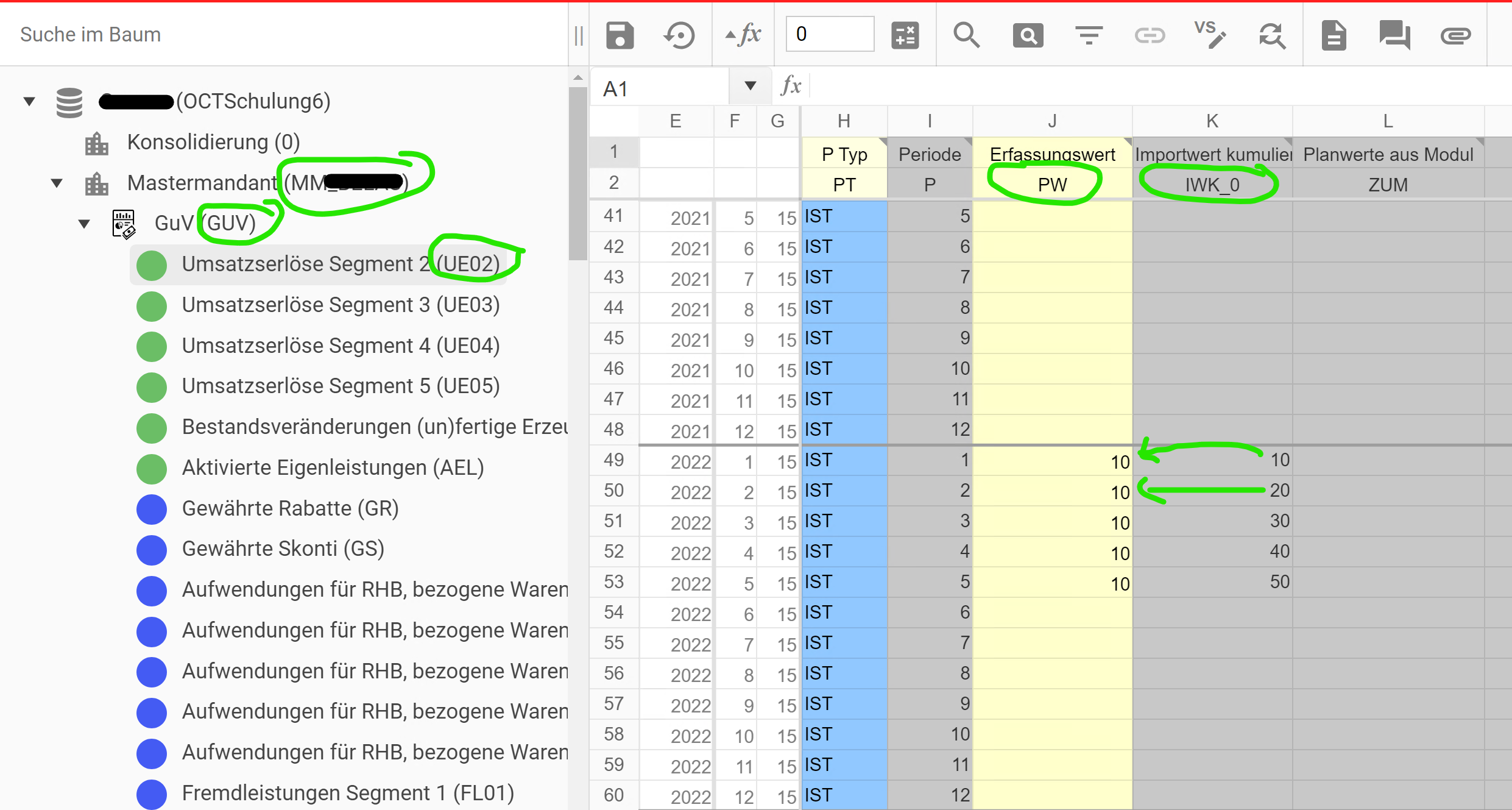1512x810 pixels.
Task: Click the attachment paperclip icon
Action: [x=1455, y=35]
